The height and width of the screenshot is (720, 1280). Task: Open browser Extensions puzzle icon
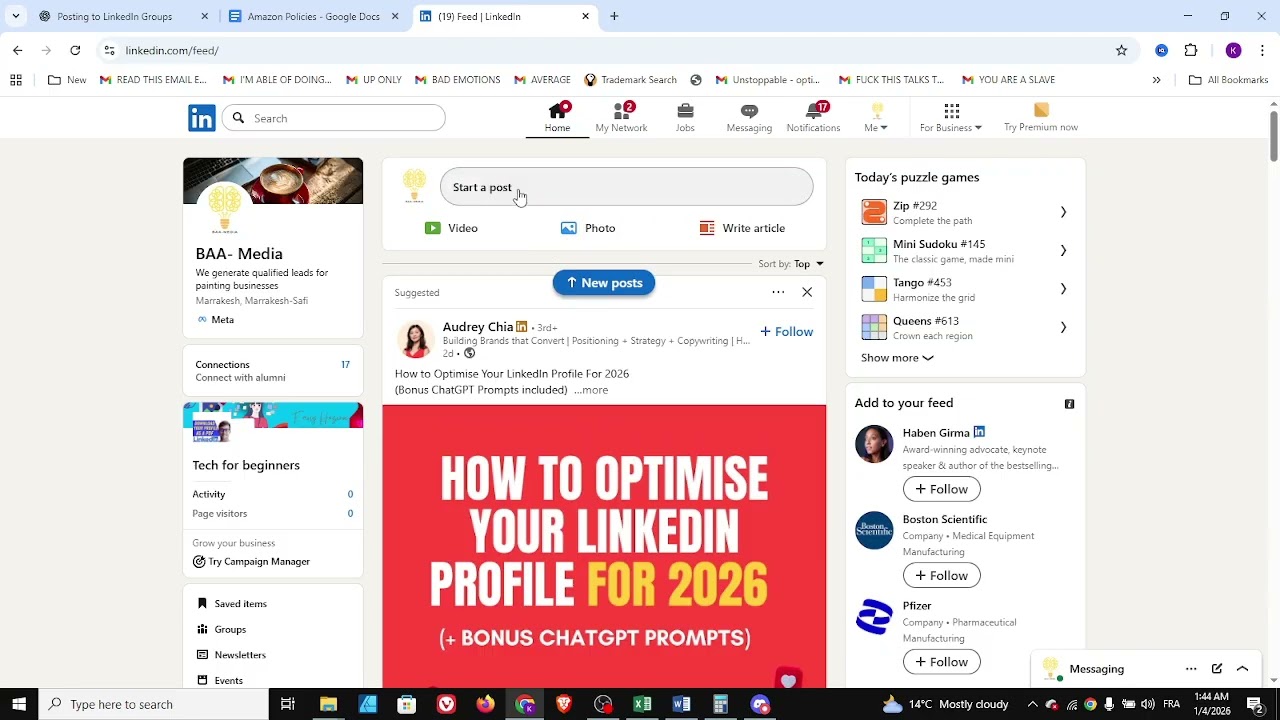(1191, 50)
